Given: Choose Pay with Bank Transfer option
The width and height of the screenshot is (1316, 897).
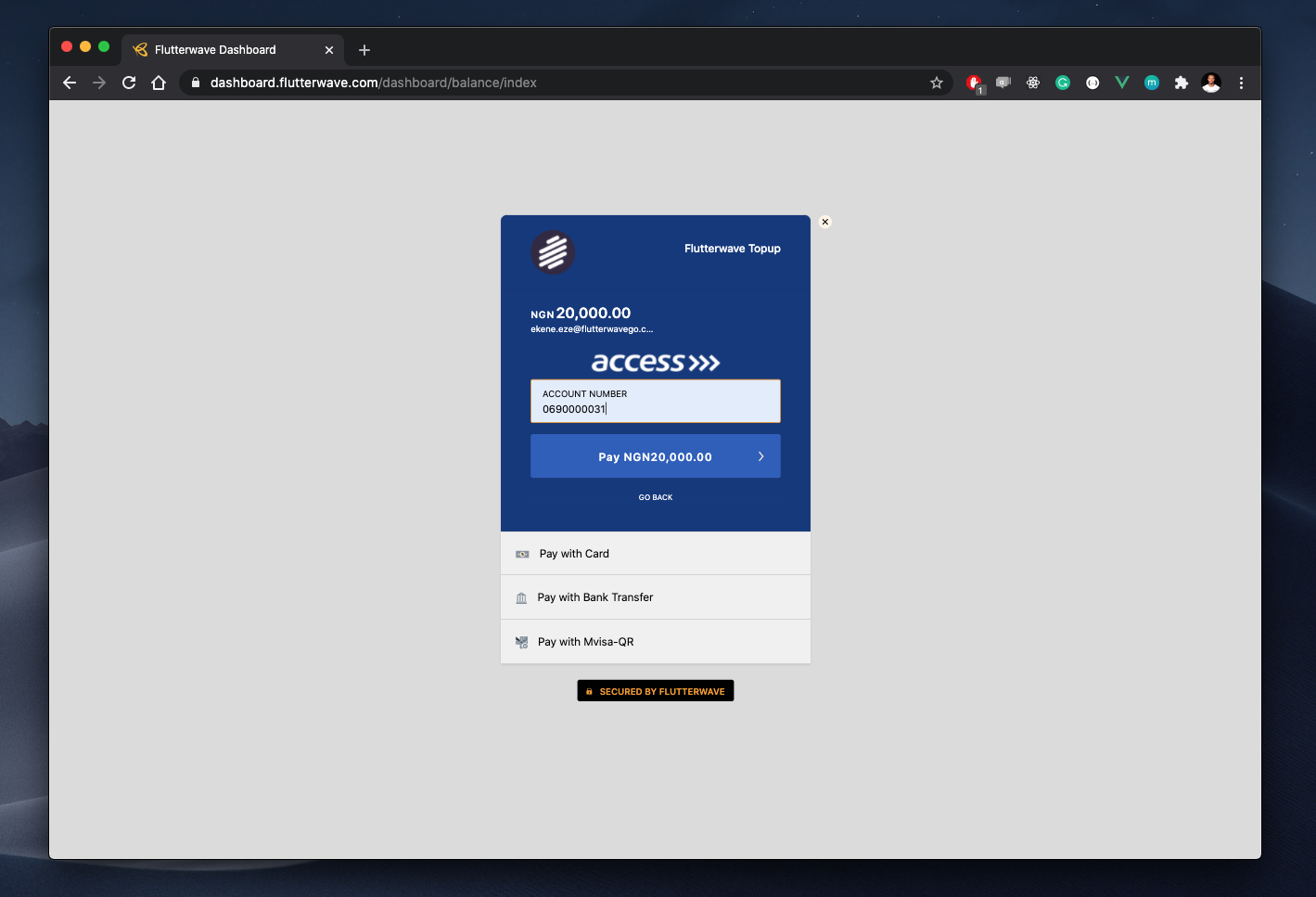Looking at the screenshot, I should (656, 597).
